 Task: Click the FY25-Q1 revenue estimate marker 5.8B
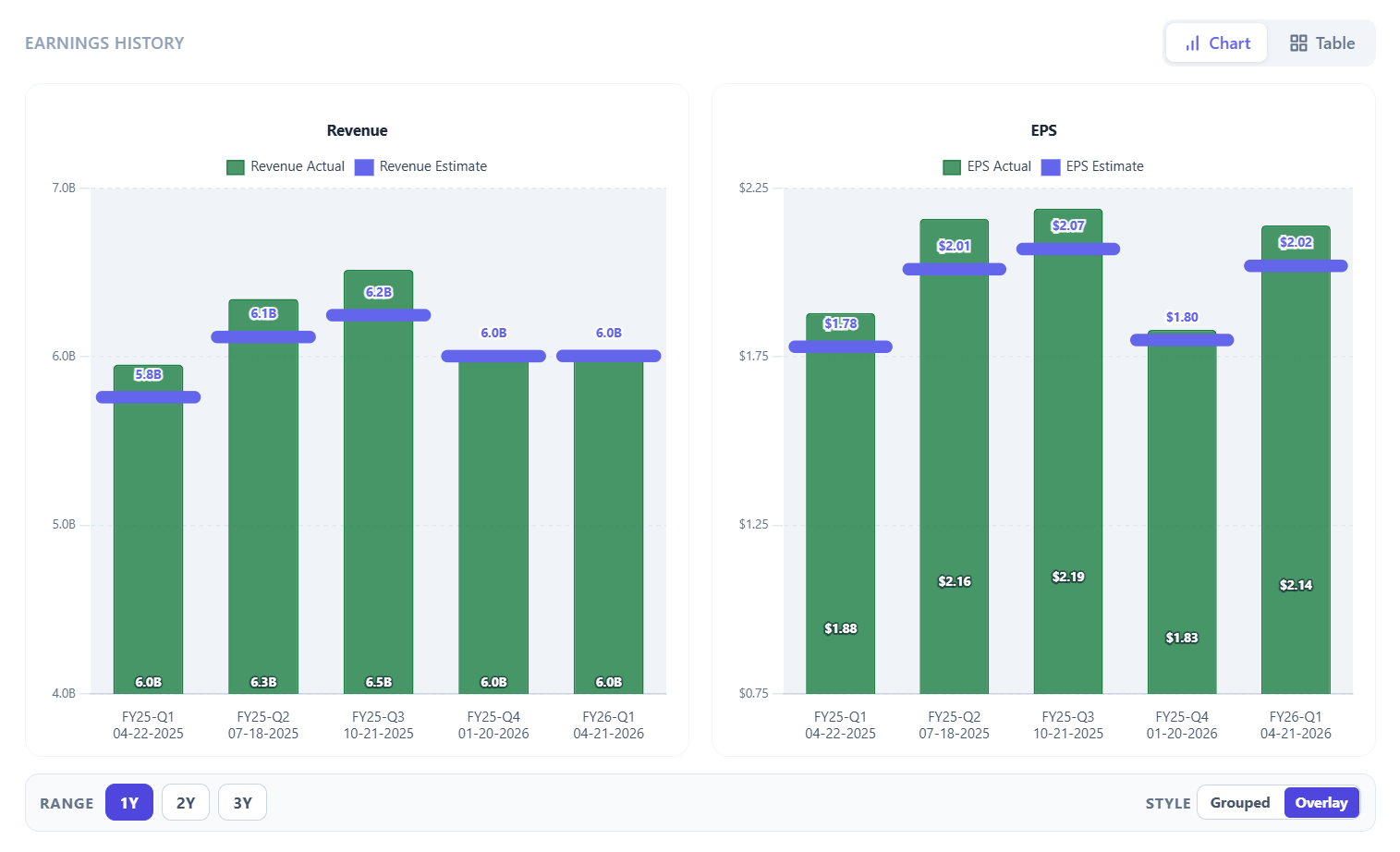click(x=148, y=397)
